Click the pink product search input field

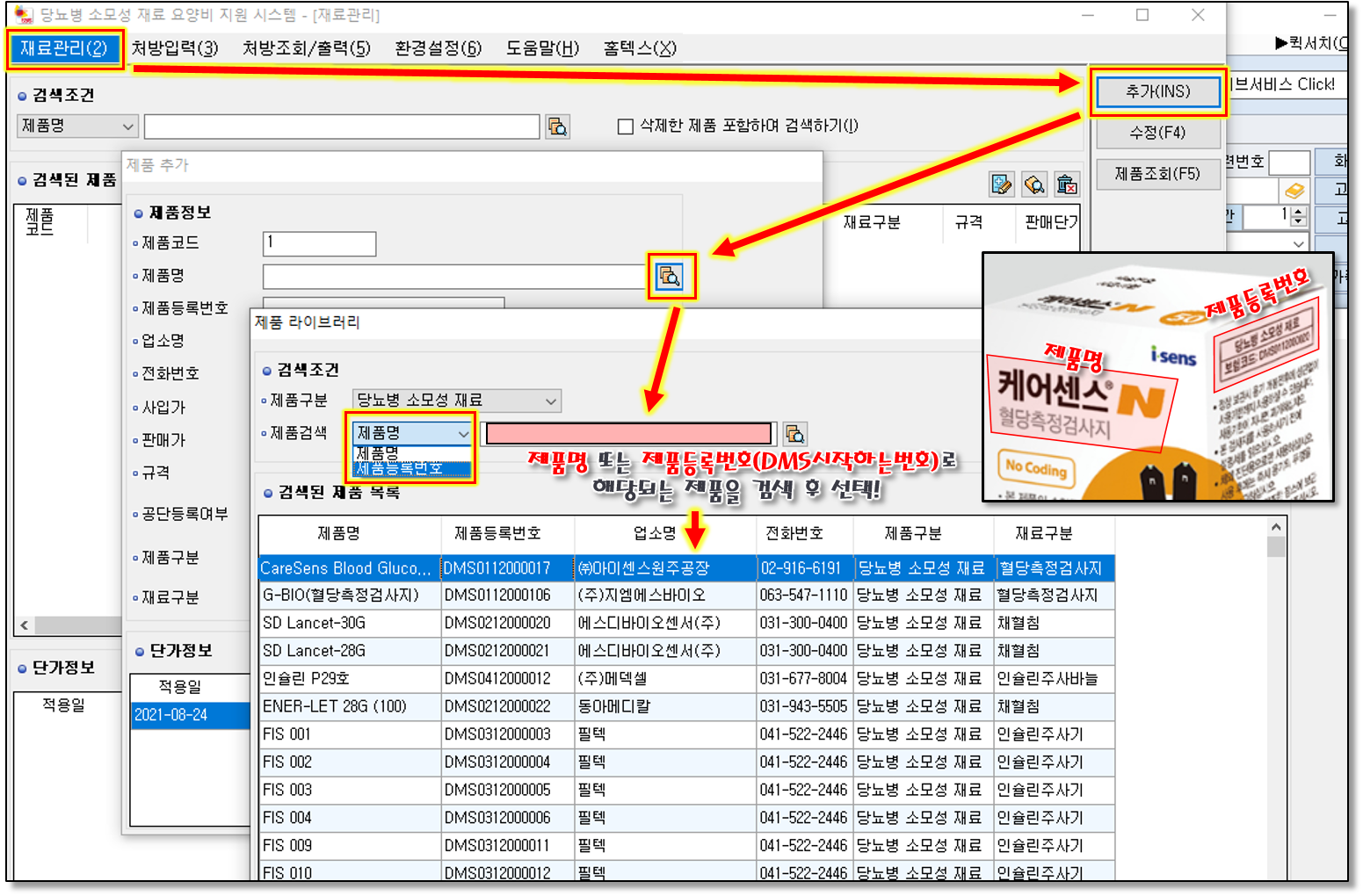pyautogui.click(x=627, y=434)
